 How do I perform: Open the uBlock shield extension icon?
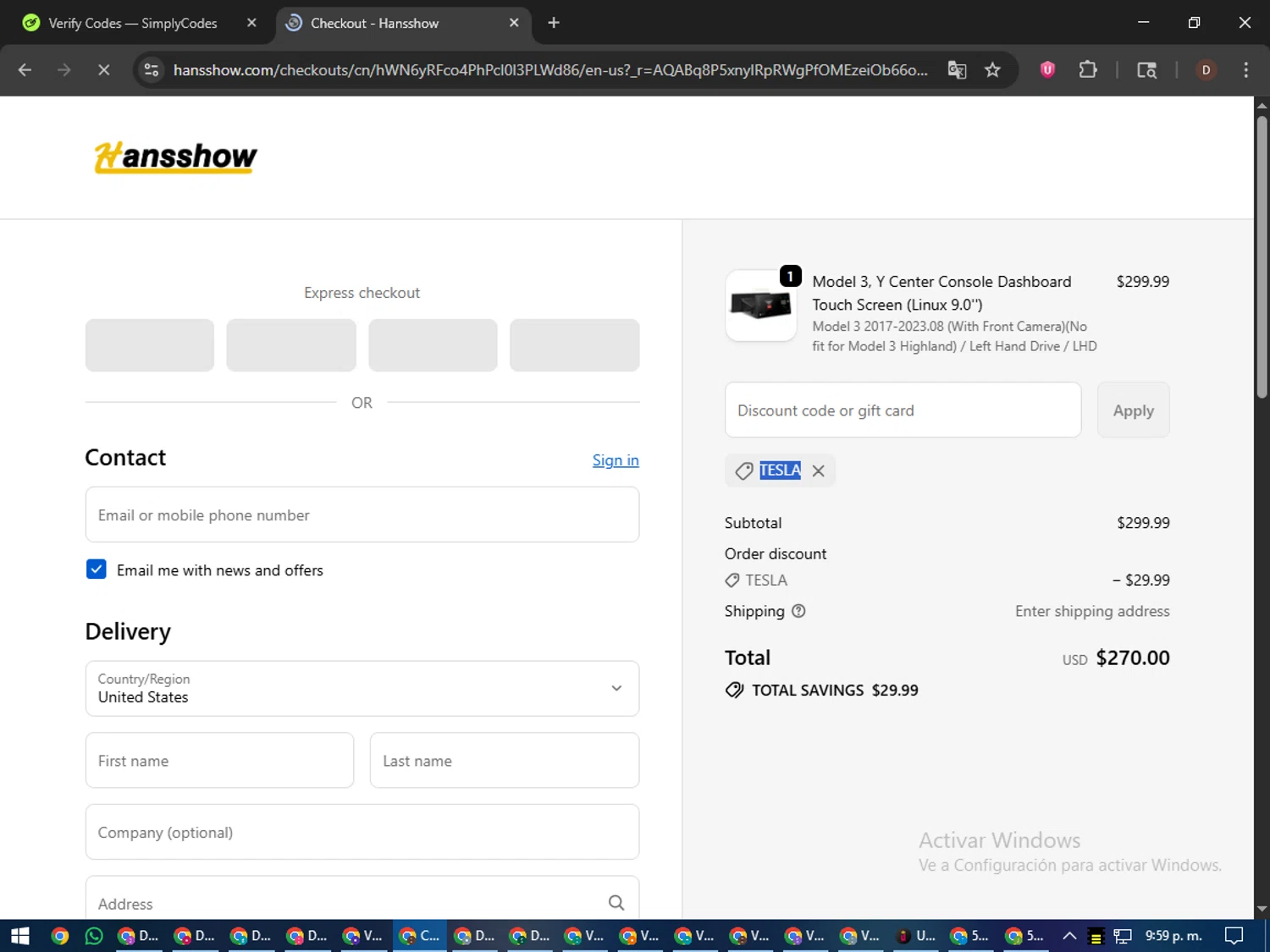click(x=1047, y=70)
